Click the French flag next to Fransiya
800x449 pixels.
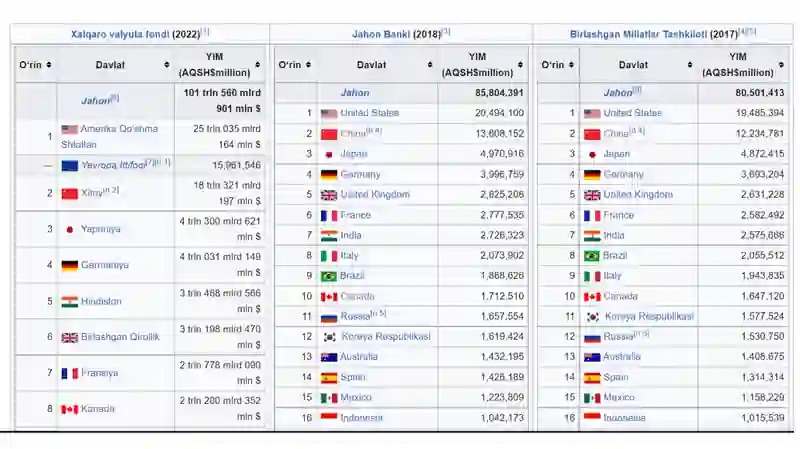[x=69, y=373]
